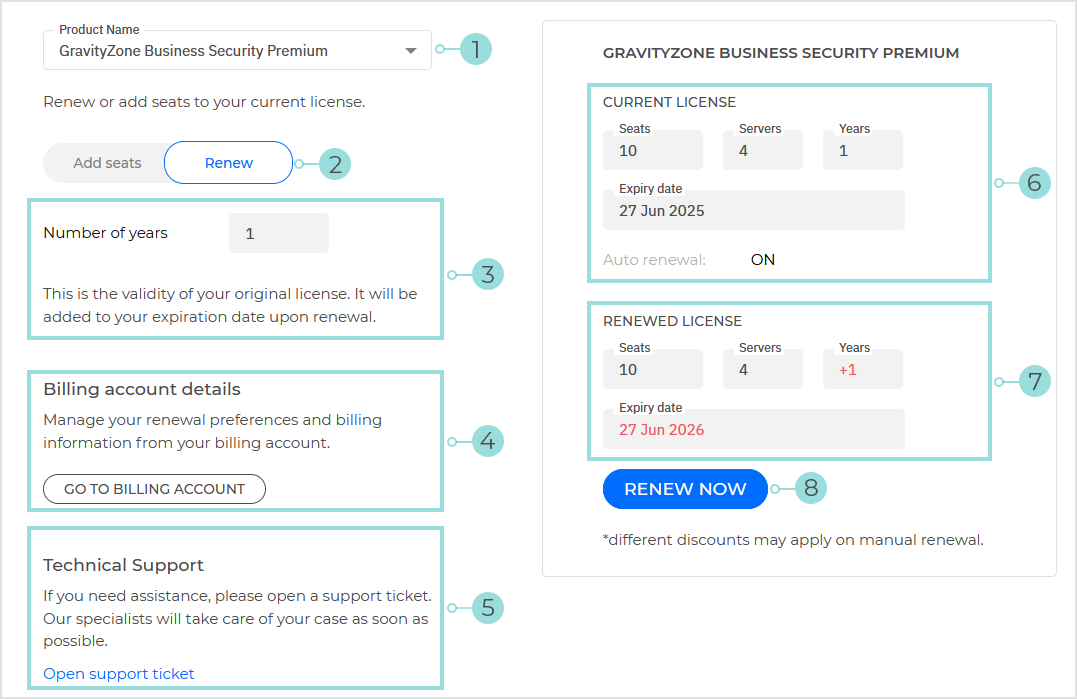The width and height of the screenshot is (1077, 699).
Task: Select the renewed license Years field
Action: pos(862,370)
